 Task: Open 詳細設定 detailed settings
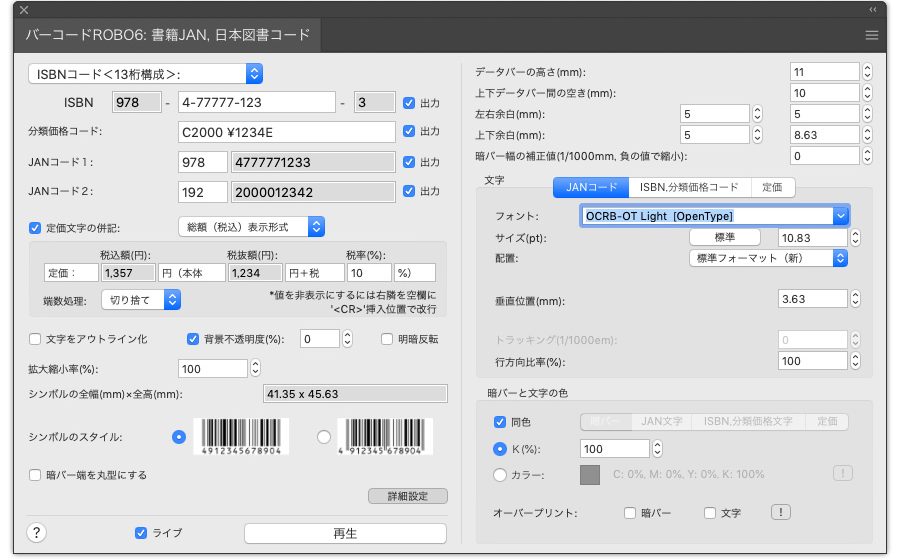pyautogui.click(x=408, y=496)
